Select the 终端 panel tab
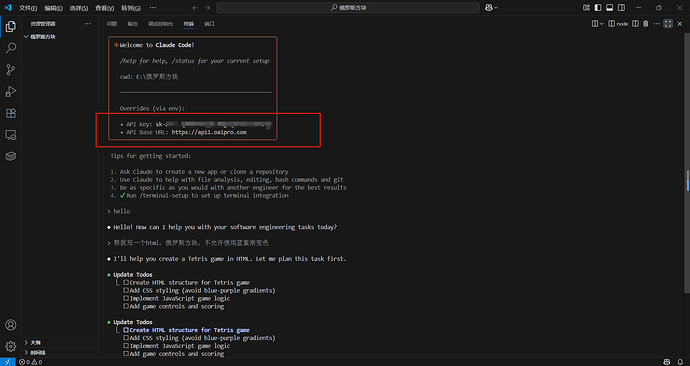This screenshot has width=690, height=366. click(x=188, y=24)
